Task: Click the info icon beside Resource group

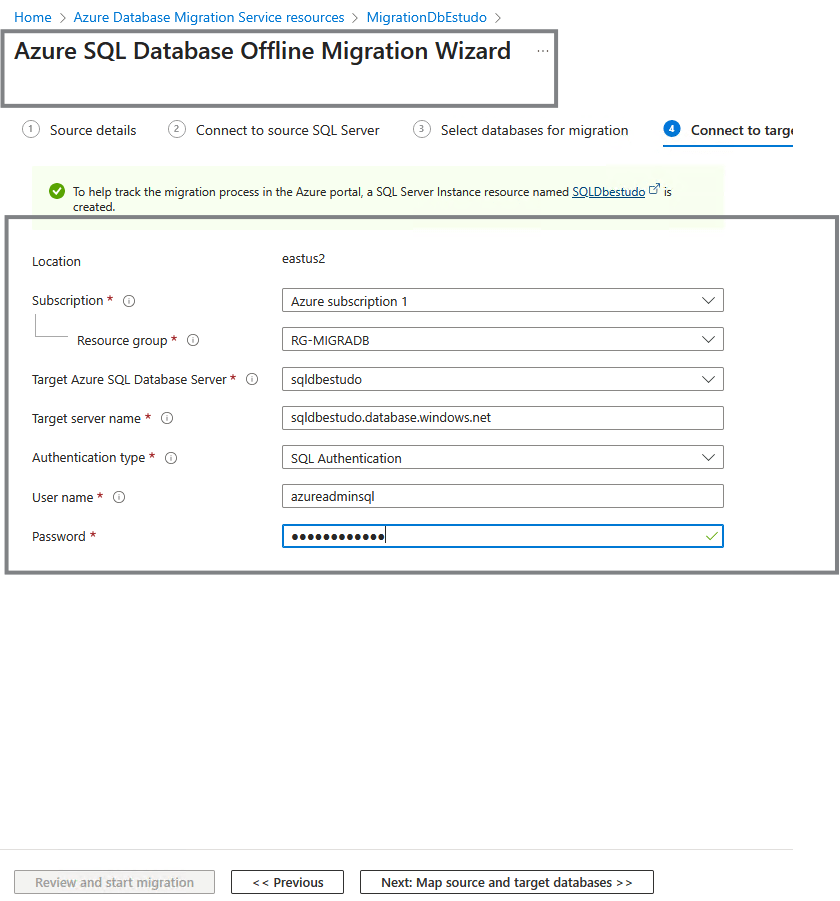Action: [193, 340]
